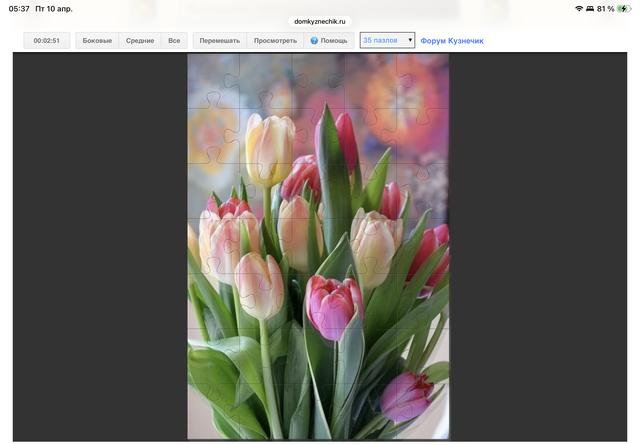Image resolution: width=640 pixels, height=445 pixels.
Task: Click the puzzle timer showing 00:02:51
Action: click(47, 41)
